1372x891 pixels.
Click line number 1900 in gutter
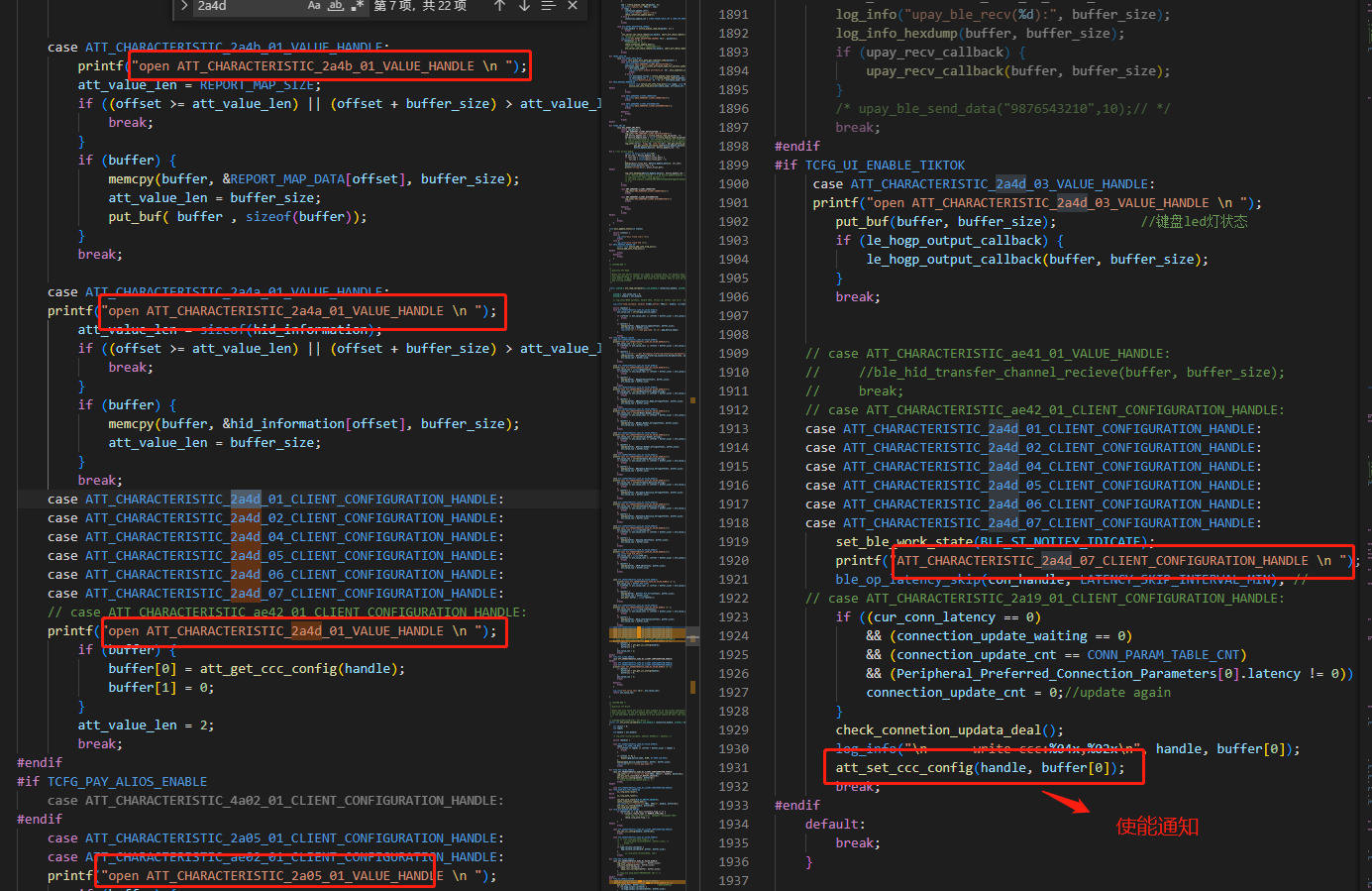point(733,183)
